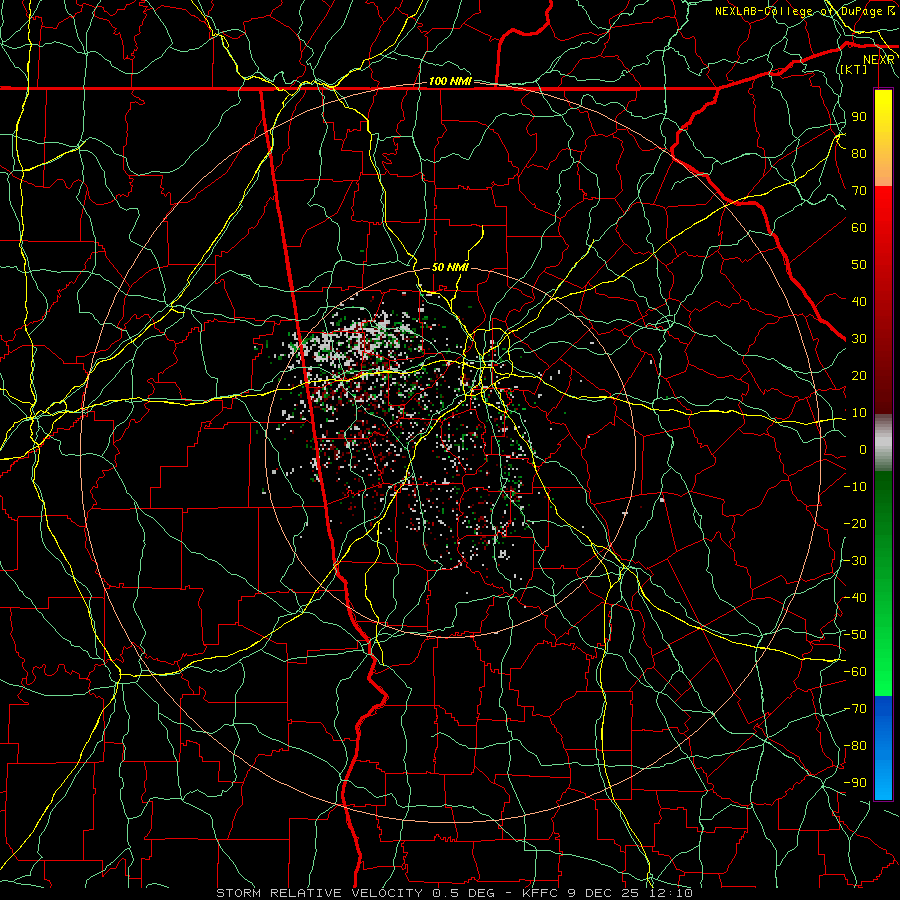
Task: Select the -50 value on the velocity scale
Action: point(855,635)
